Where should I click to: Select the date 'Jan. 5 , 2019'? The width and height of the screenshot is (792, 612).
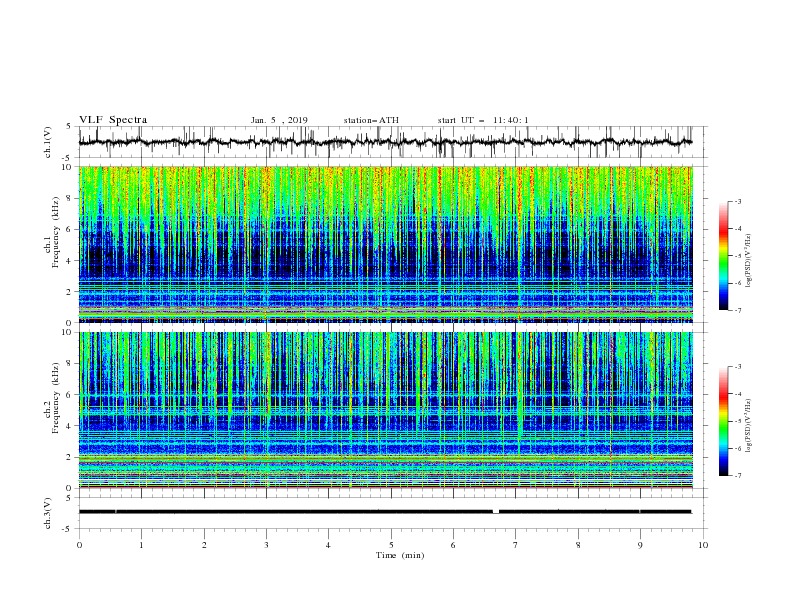pos(279,120)
